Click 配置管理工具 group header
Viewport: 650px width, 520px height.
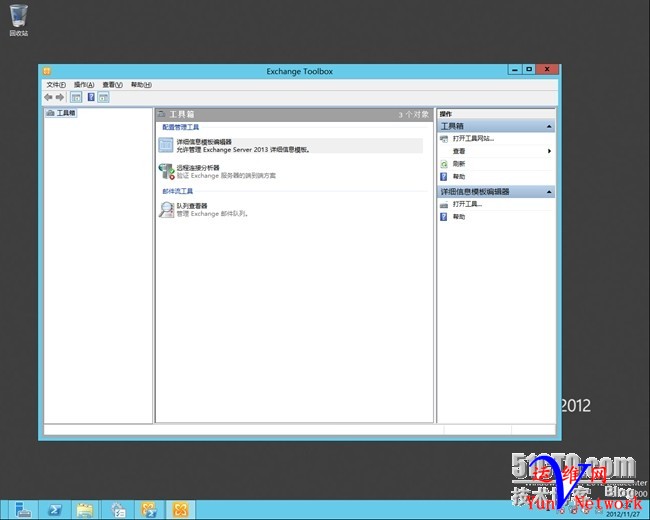[180, 127]
